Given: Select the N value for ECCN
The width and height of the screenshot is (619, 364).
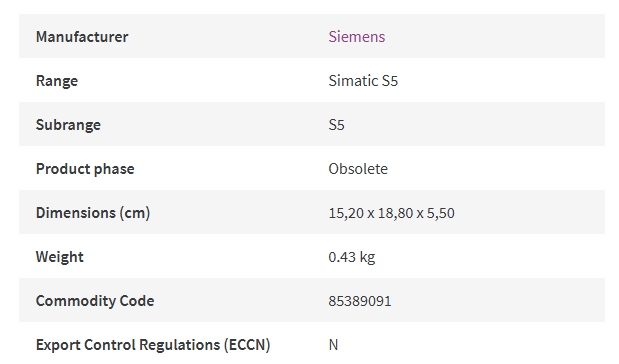Looking at the screenshot, I should pyautogui.click(x=333, y=345).
